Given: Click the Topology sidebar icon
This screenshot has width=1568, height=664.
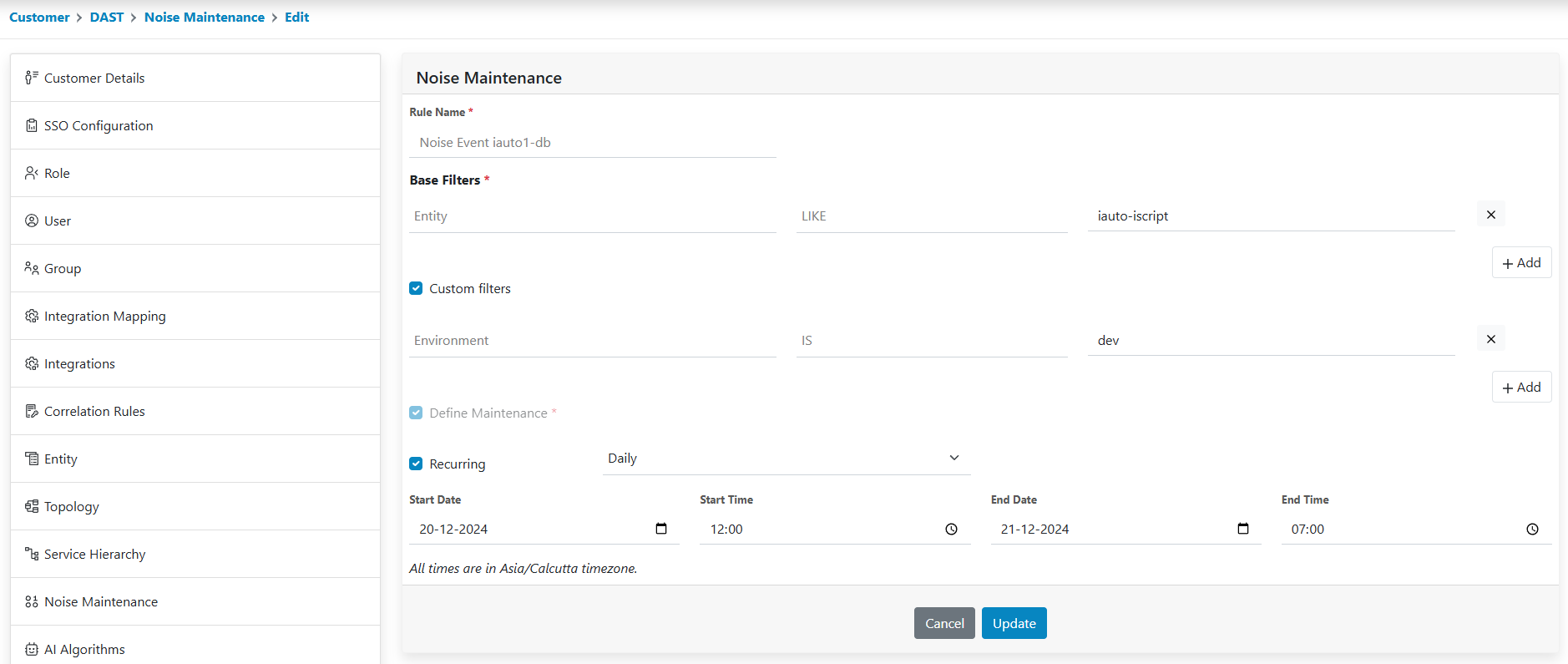Looking at the screenshot, I should (x=32, y=506).
